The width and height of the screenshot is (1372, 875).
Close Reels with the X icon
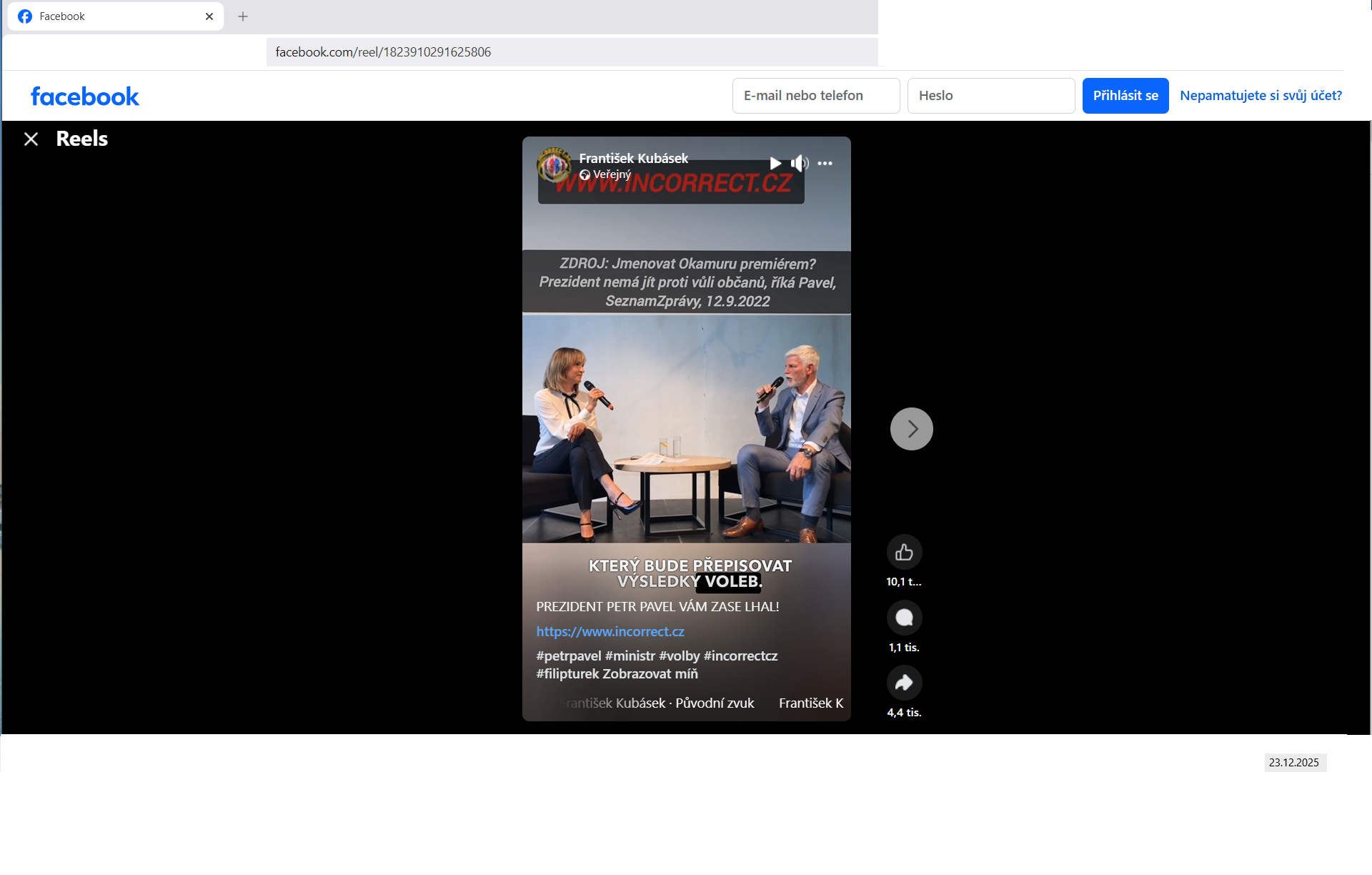(31, 139)
